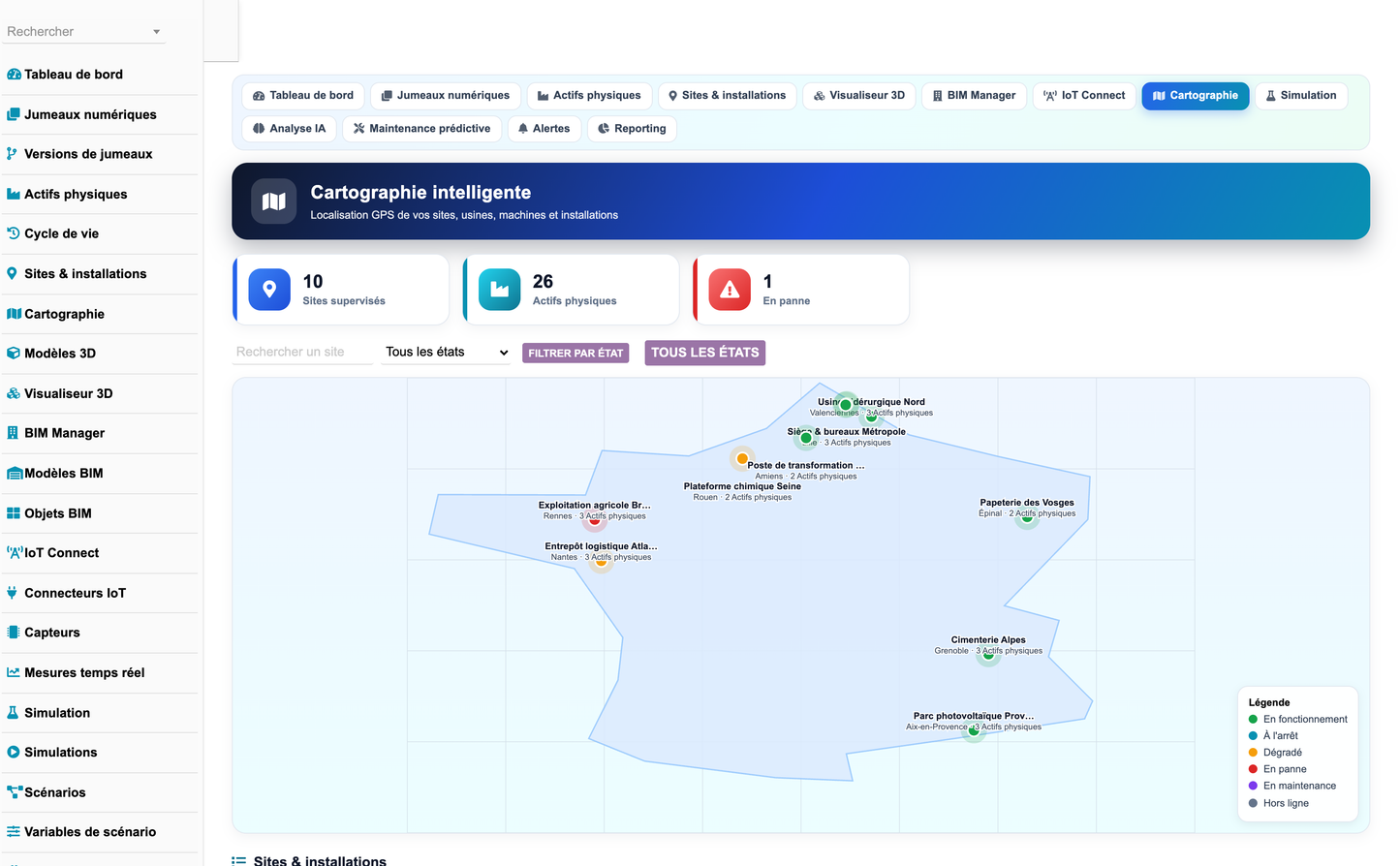Click the À l'arrêt legend entry

(1273, 735)
